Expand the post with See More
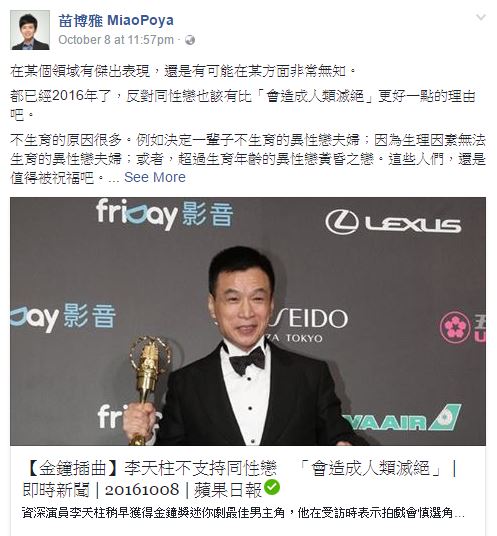The height and width of the screenshot is (536, 497). [x=155, y=177]
